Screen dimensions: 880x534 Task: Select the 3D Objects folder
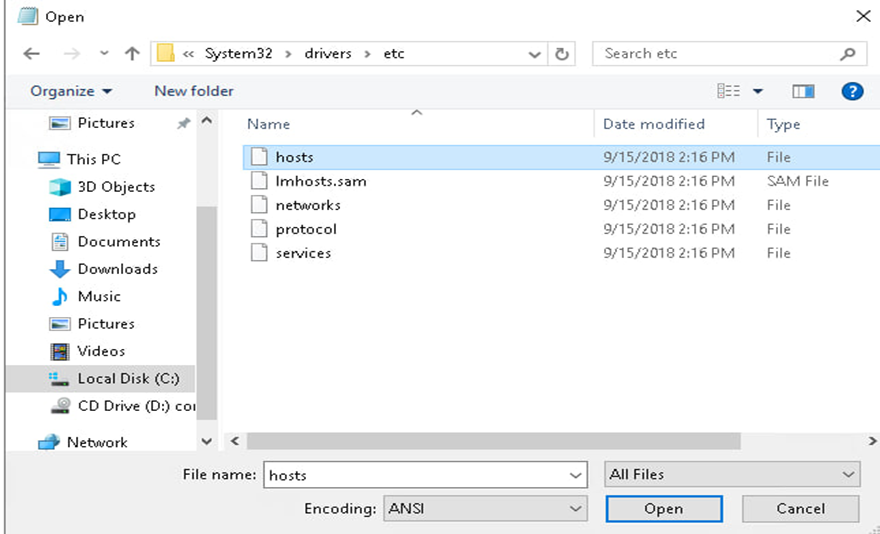point(115,187)
